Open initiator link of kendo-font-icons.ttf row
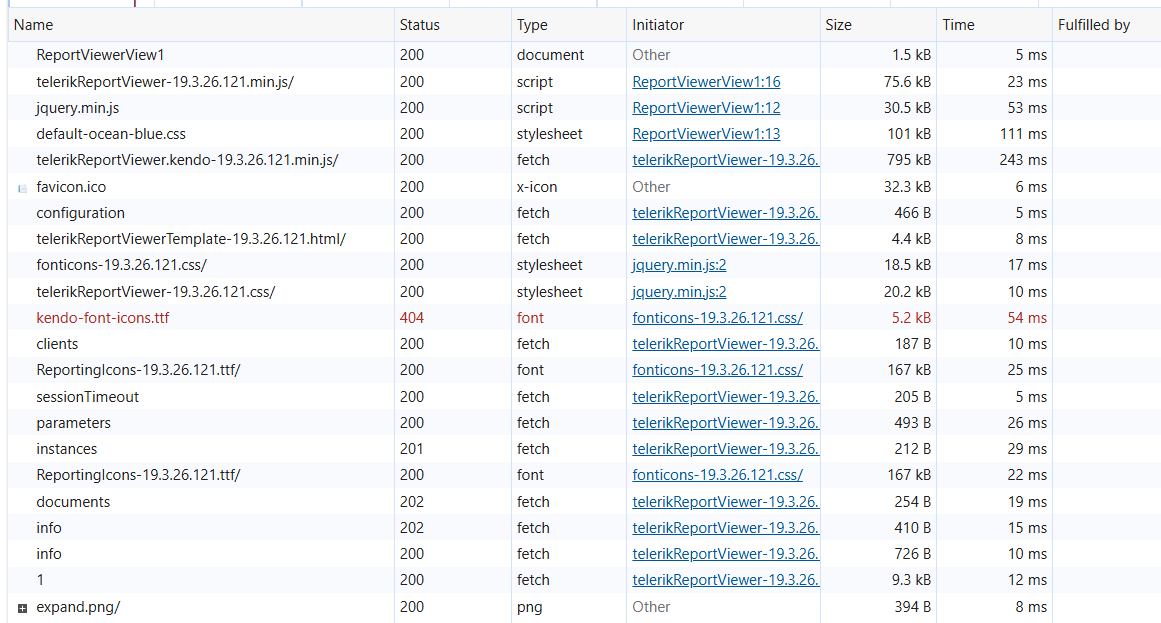 [717, 318]
